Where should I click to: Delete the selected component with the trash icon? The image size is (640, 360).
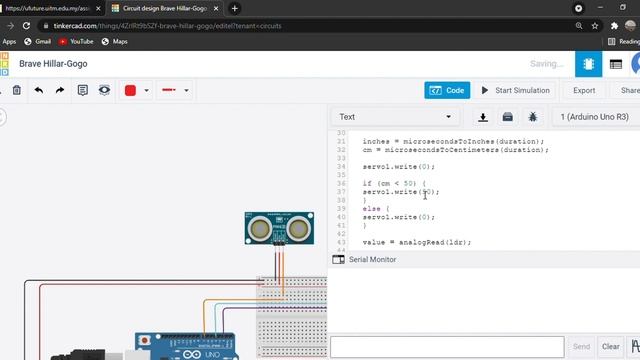tap(17, 90)
